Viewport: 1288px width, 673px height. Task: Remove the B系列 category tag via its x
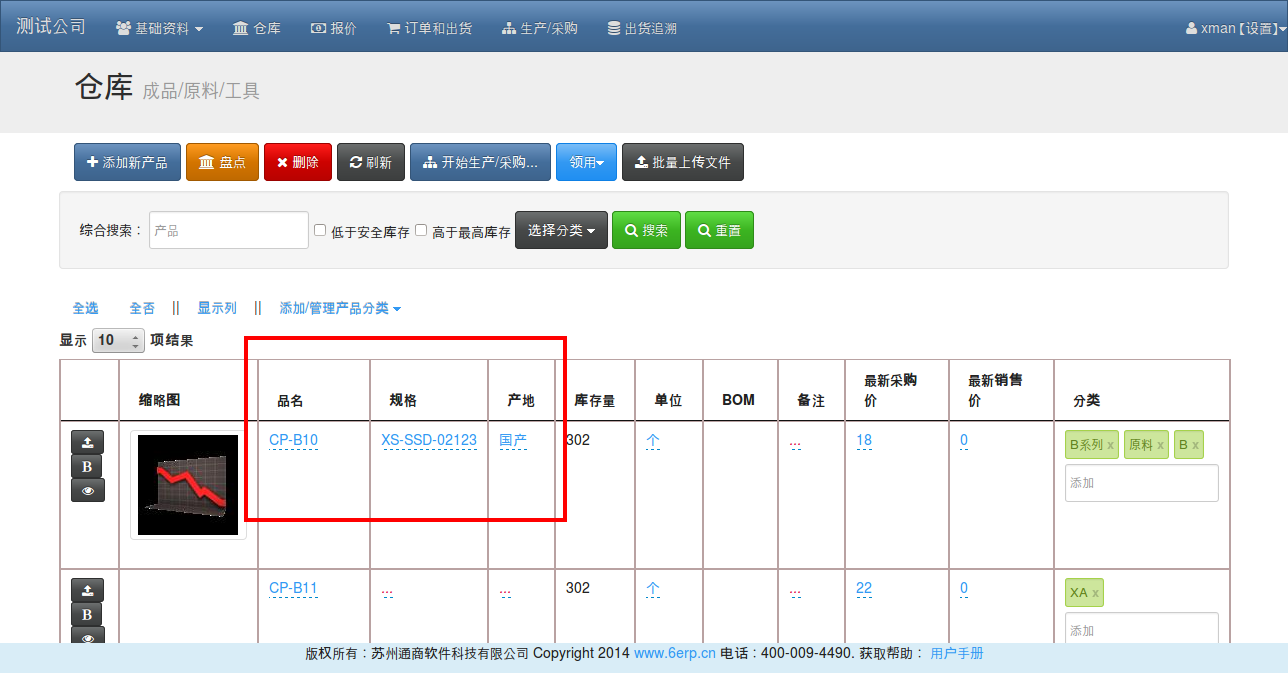click(1110, 445)
